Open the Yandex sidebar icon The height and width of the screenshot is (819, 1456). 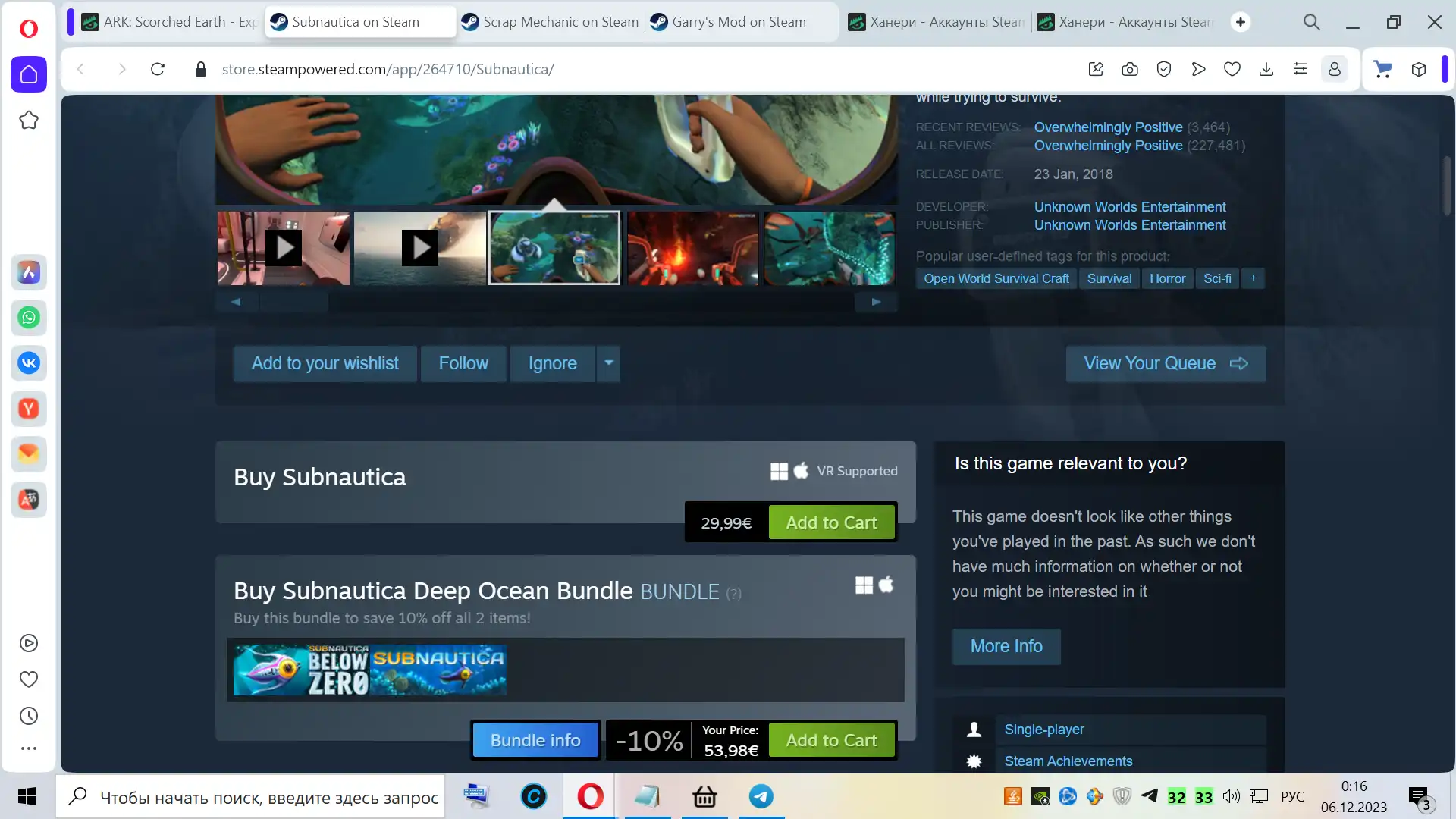point(29,409)
